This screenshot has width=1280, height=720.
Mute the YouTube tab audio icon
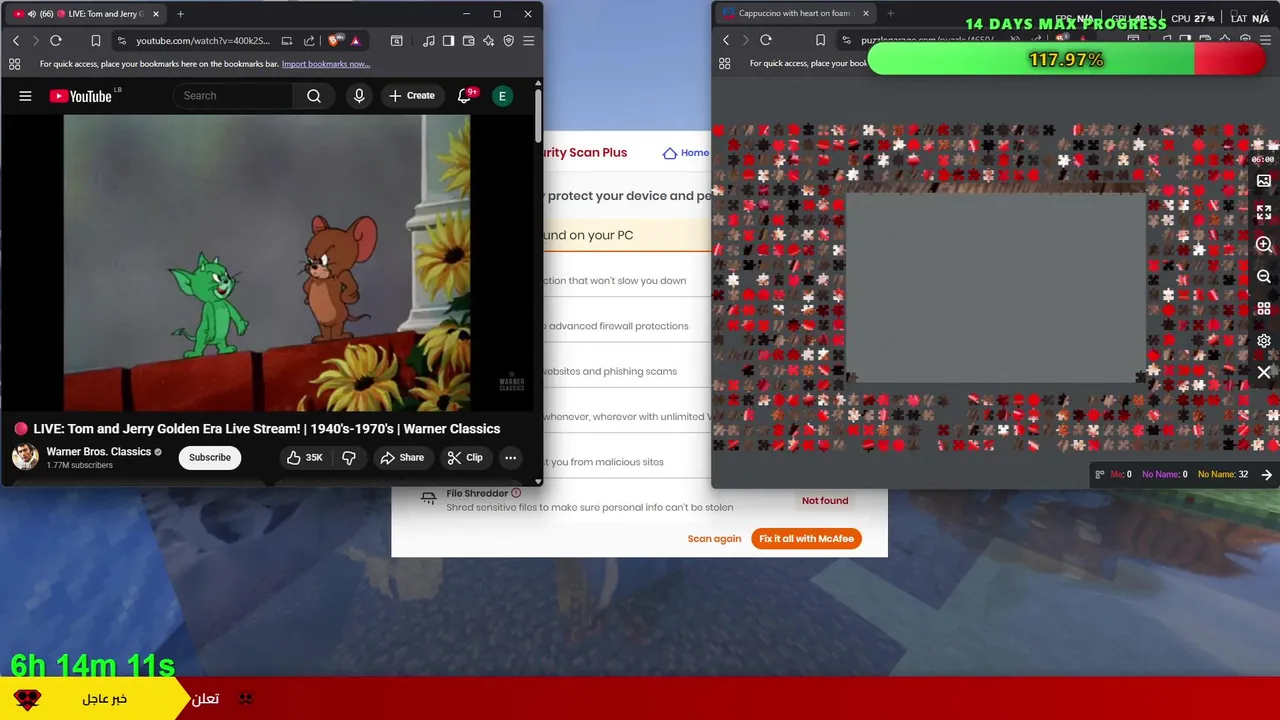click(x=31, y=14)
